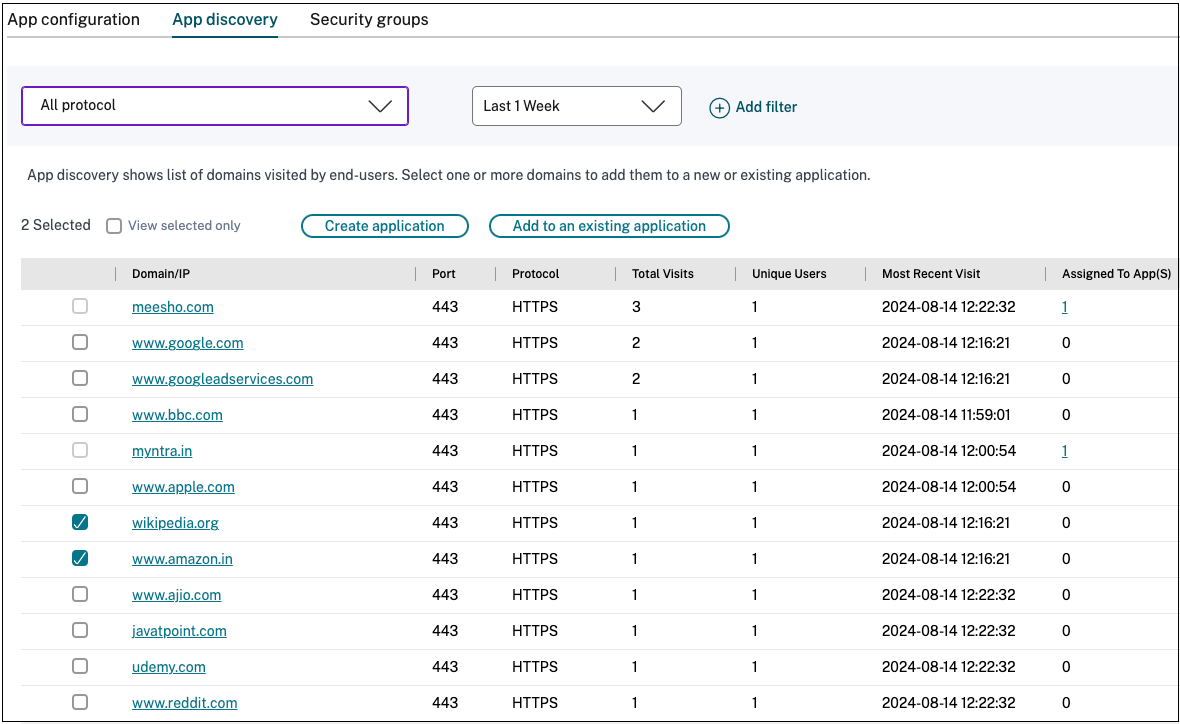Open the All protocol dropdown
This screenshot has width=1180, height=724.
tap(215, 106)
